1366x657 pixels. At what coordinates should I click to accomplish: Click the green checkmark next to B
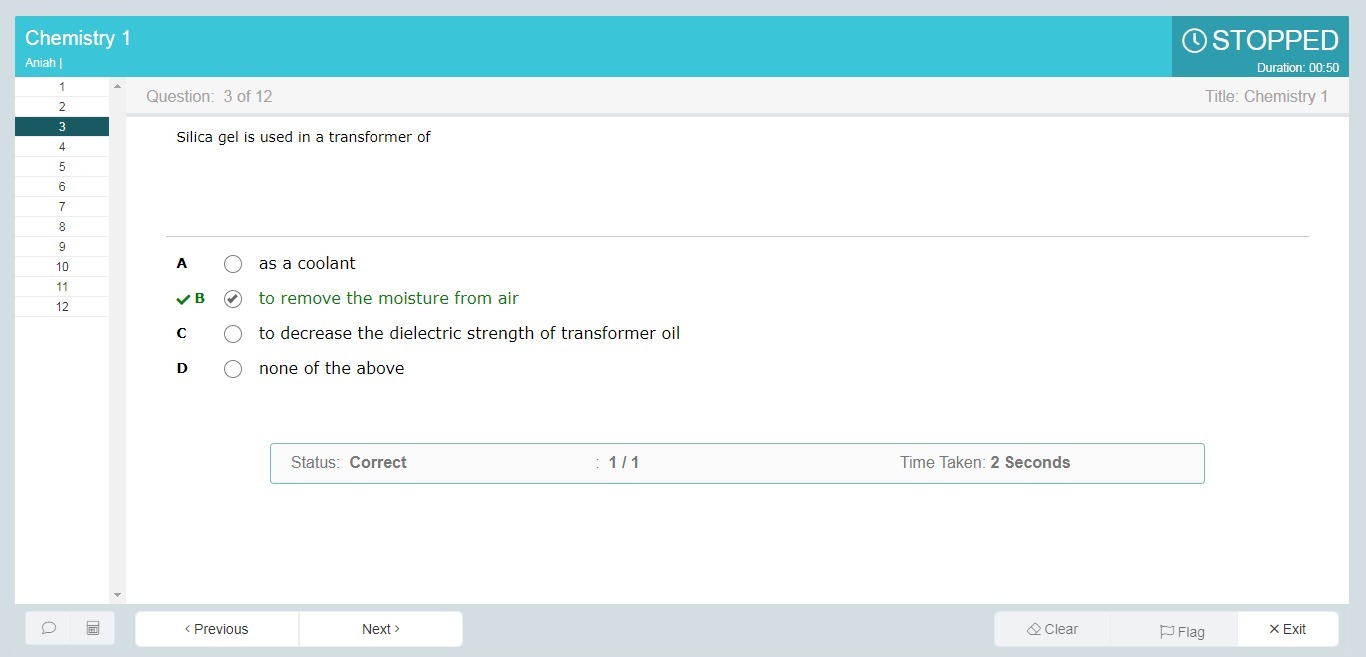click(183, 299)
